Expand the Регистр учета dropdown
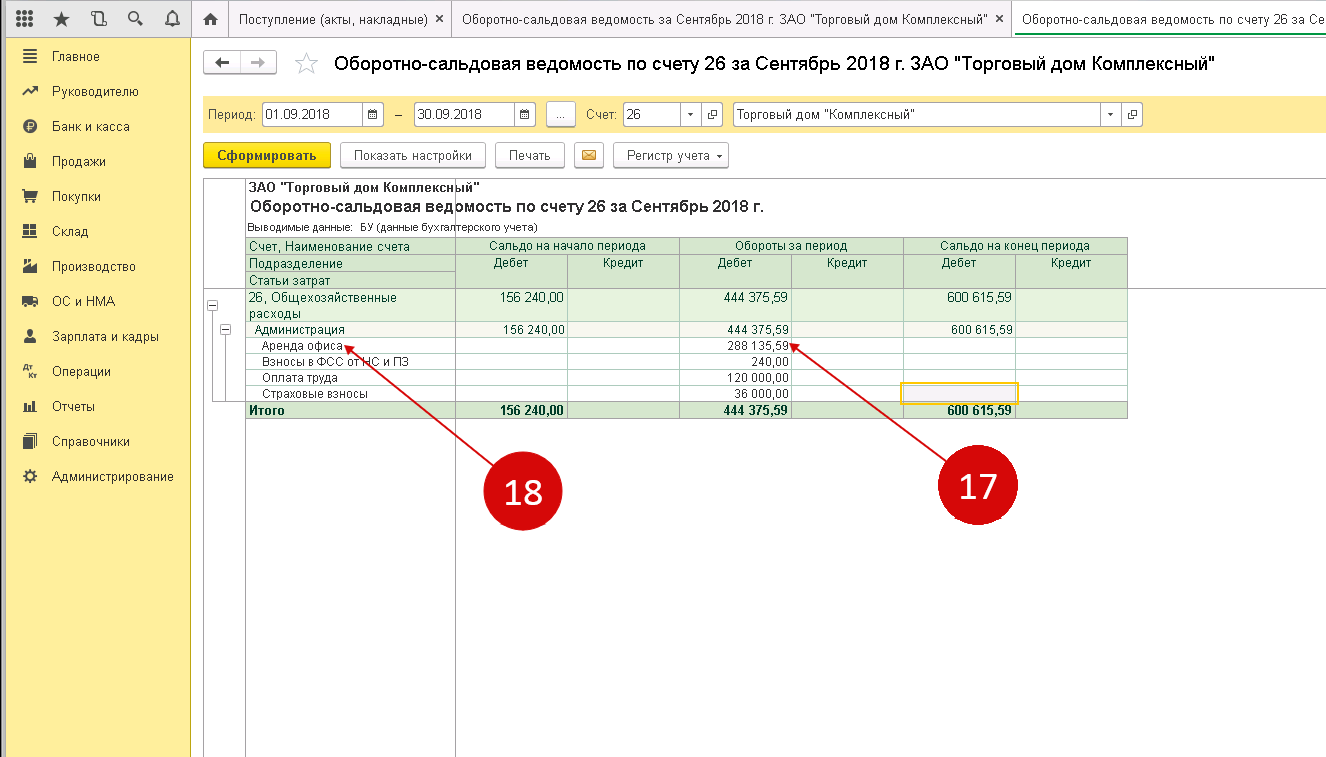Viewport: 1326px width, 757px height. pyautogui.click(x=671, y=156)
